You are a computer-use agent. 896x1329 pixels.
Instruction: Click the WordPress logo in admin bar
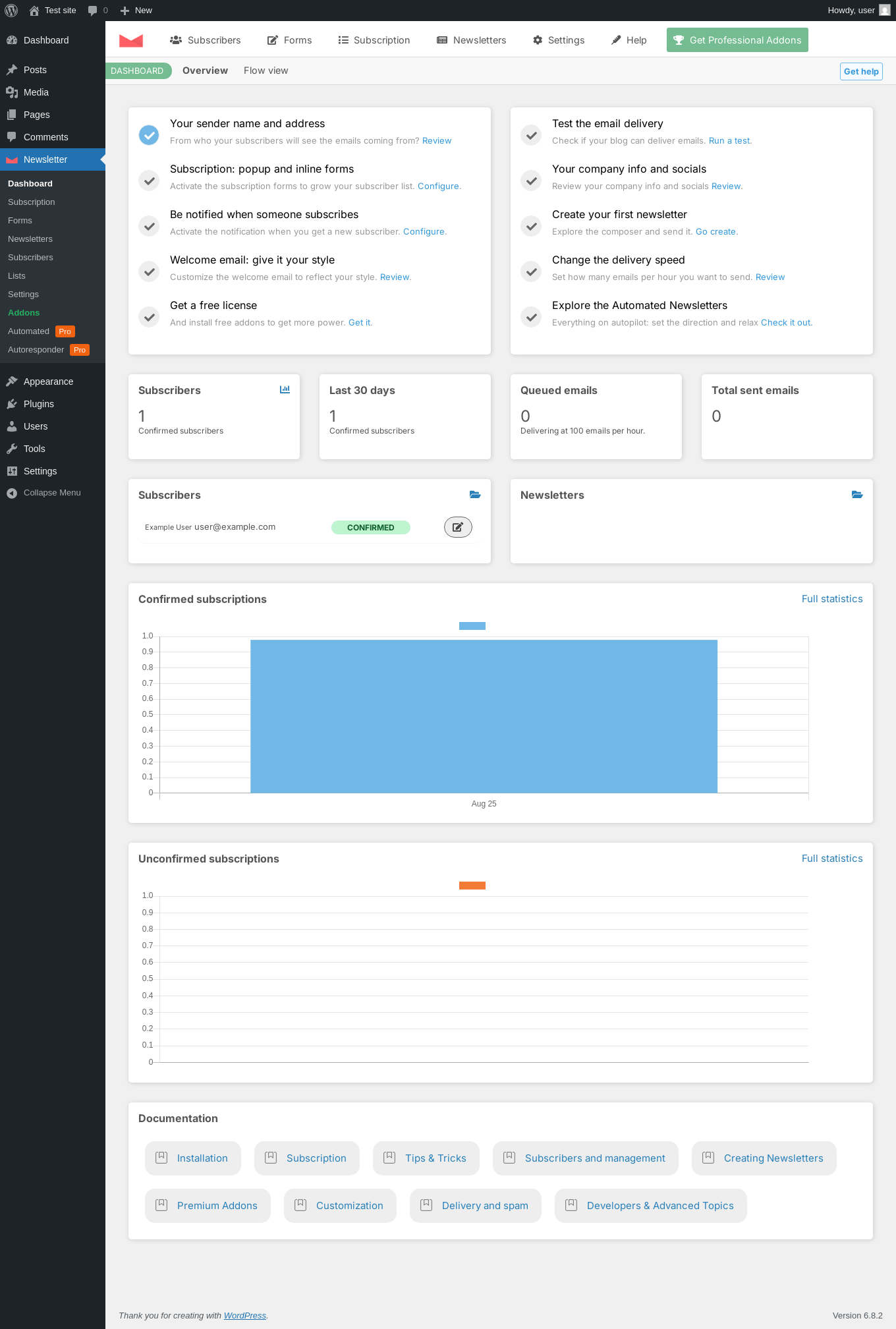[x=11, y=11]
